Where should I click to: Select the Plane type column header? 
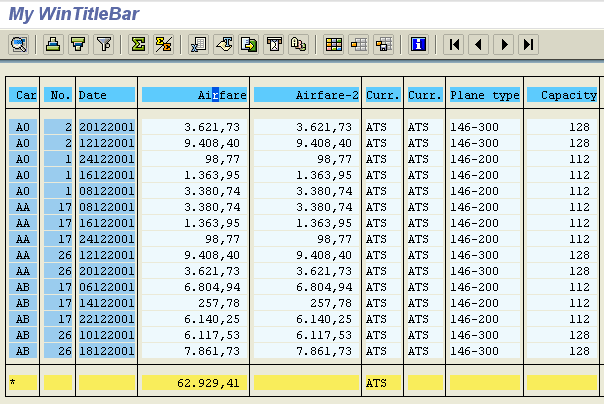(x=485, y=95)
